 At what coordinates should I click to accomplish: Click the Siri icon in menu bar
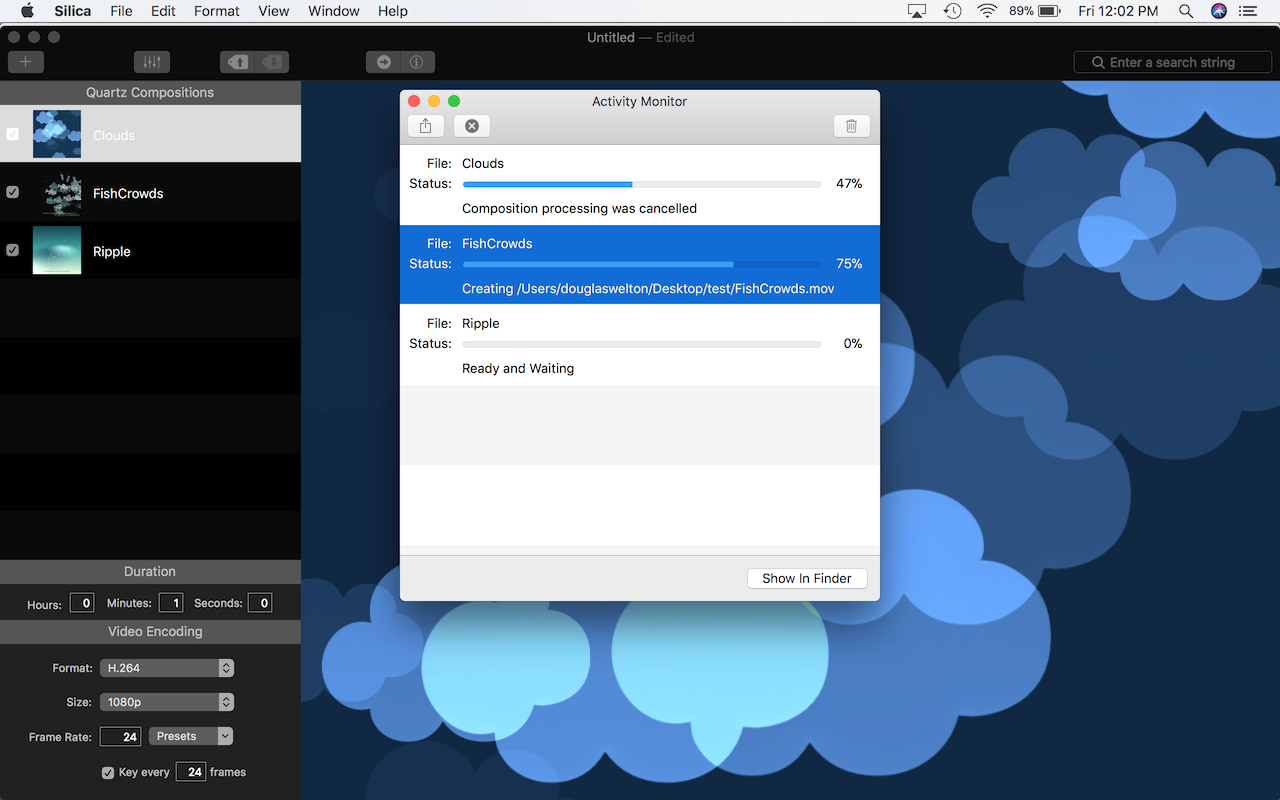tap(1219, 11)
